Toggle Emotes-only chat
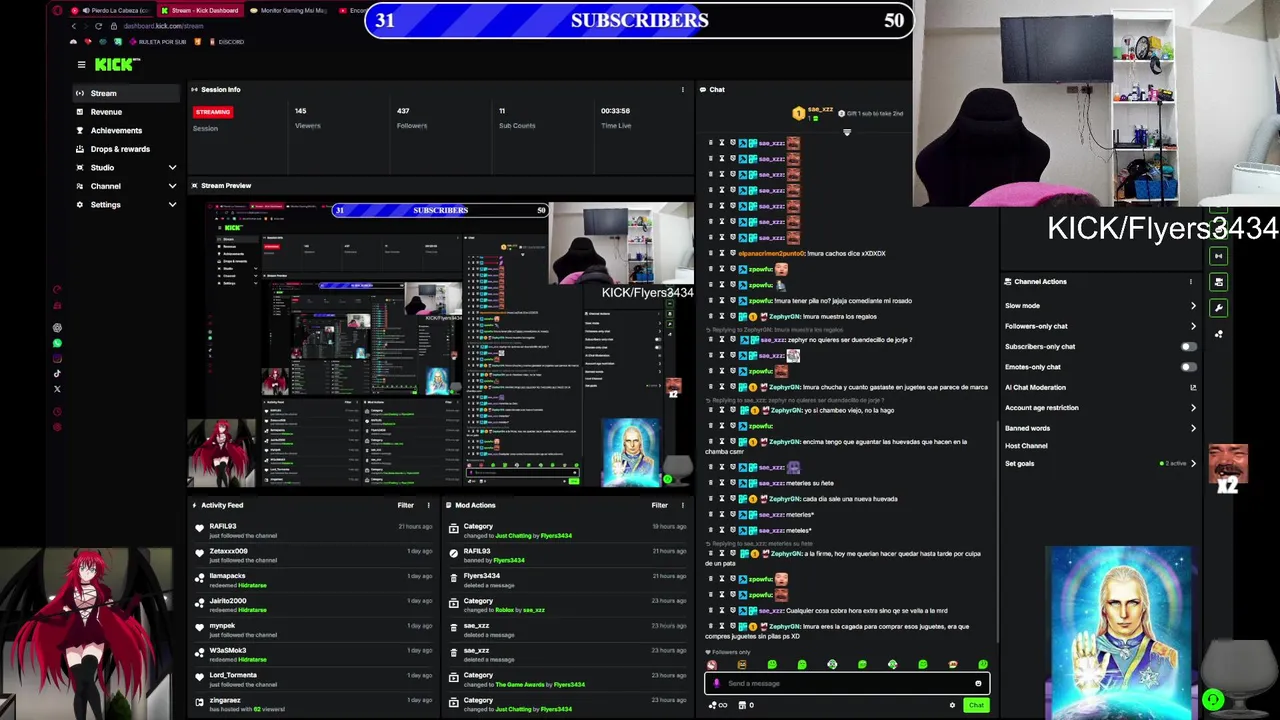Image resolution: width=1280 pixels, height=720 pixels. click(x=1188, y=367)
